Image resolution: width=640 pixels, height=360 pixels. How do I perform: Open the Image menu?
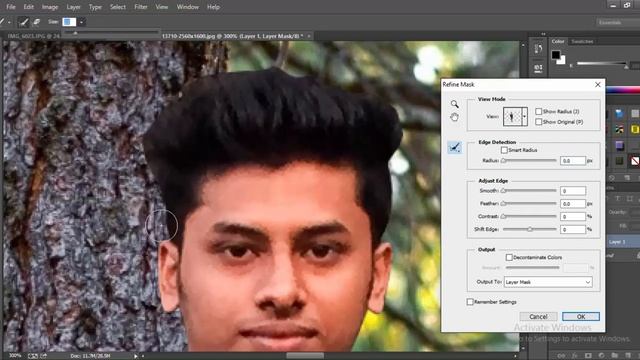pos(50,7)
